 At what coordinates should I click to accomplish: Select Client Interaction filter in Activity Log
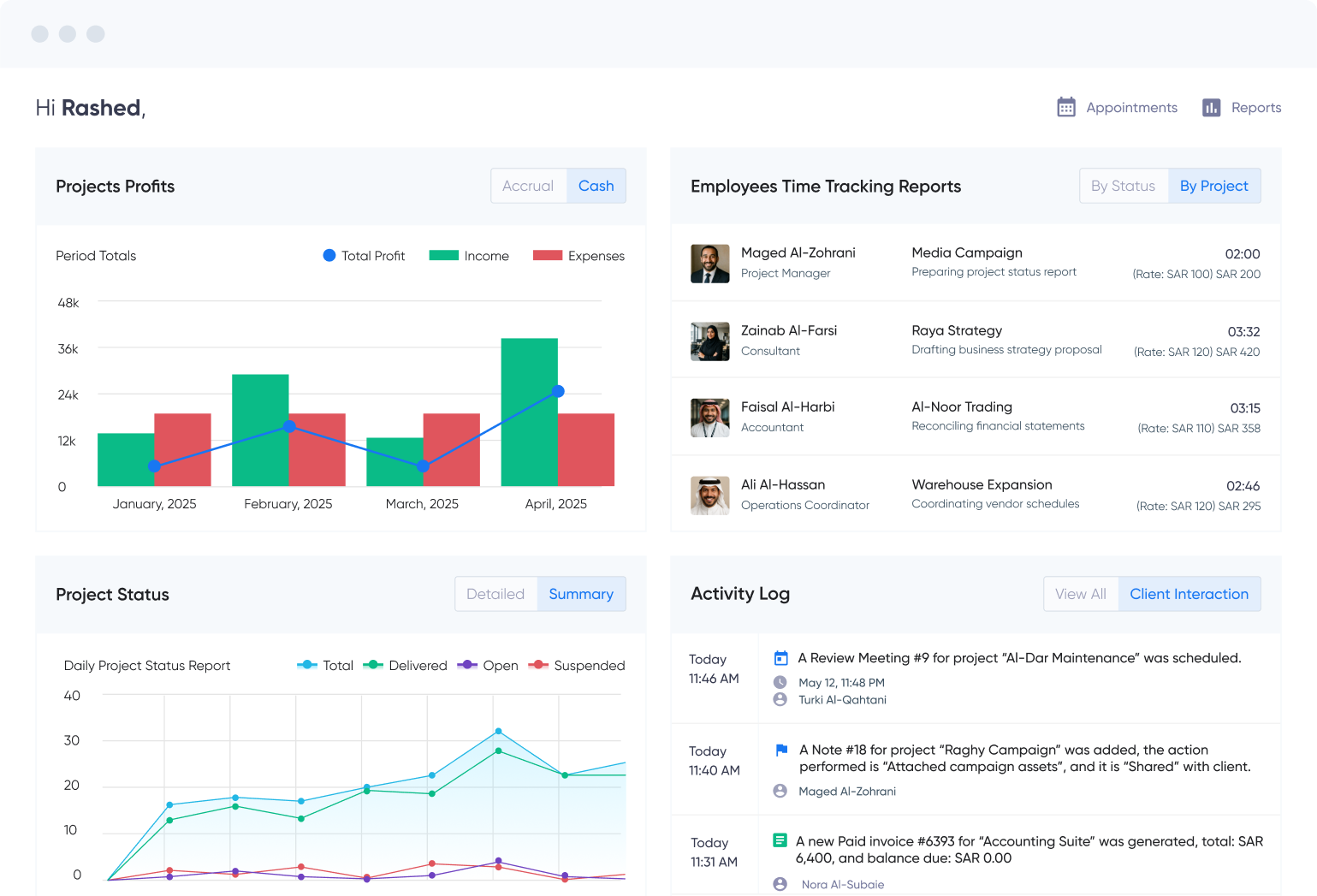[1189, 594]
